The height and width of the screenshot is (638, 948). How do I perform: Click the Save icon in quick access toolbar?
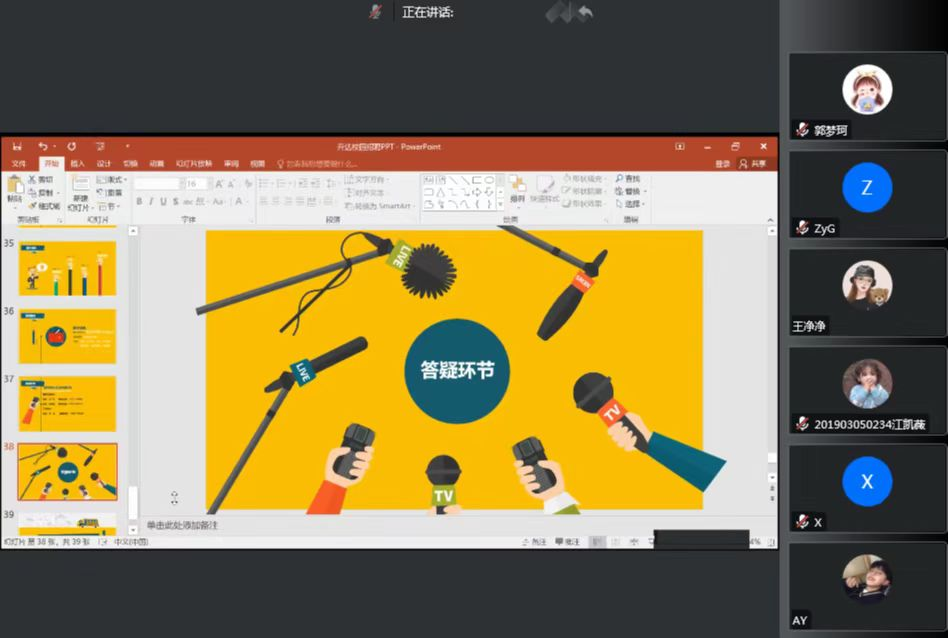coord(16,147)
